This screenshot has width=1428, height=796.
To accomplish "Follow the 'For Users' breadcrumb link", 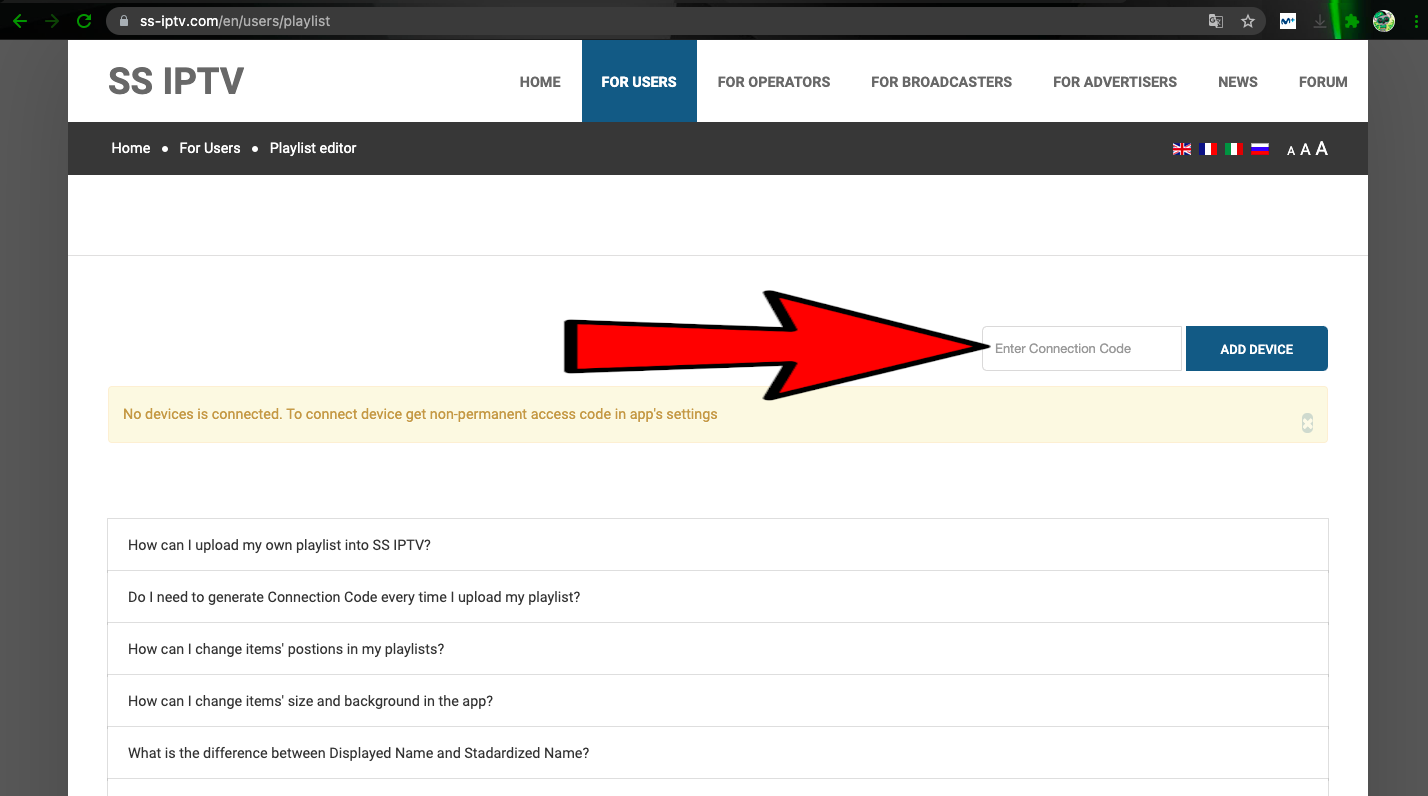I will tap(209, 148).
